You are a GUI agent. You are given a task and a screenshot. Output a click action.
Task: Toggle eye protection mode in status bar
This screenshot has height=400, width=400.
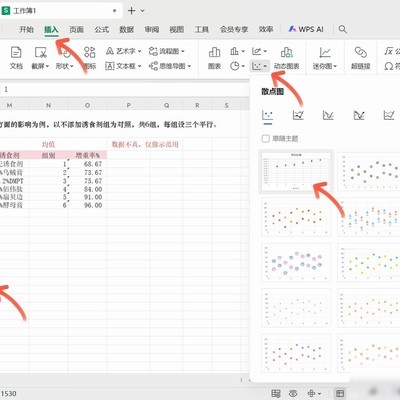pos(293,393)
